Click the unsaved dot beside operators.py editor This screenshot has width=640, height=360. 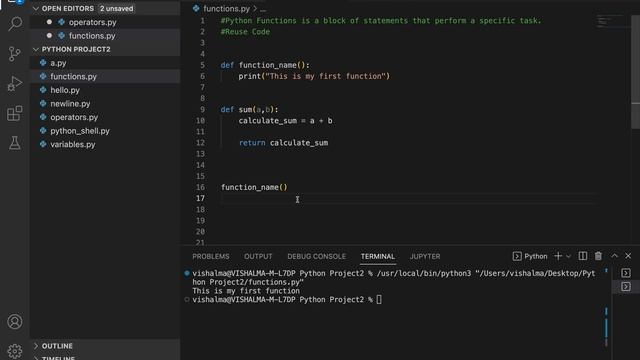[49, 22]
